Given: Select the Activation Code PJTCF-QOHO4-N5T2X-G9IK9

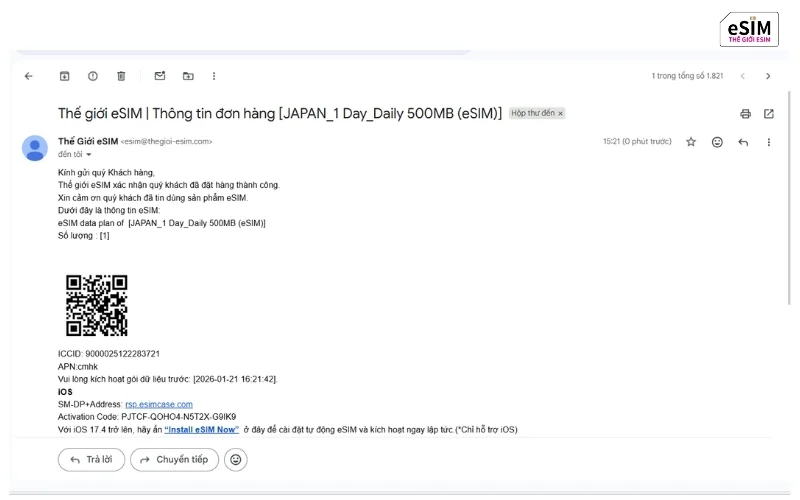Looking at the screenshot, I should [x=179, y=417].
